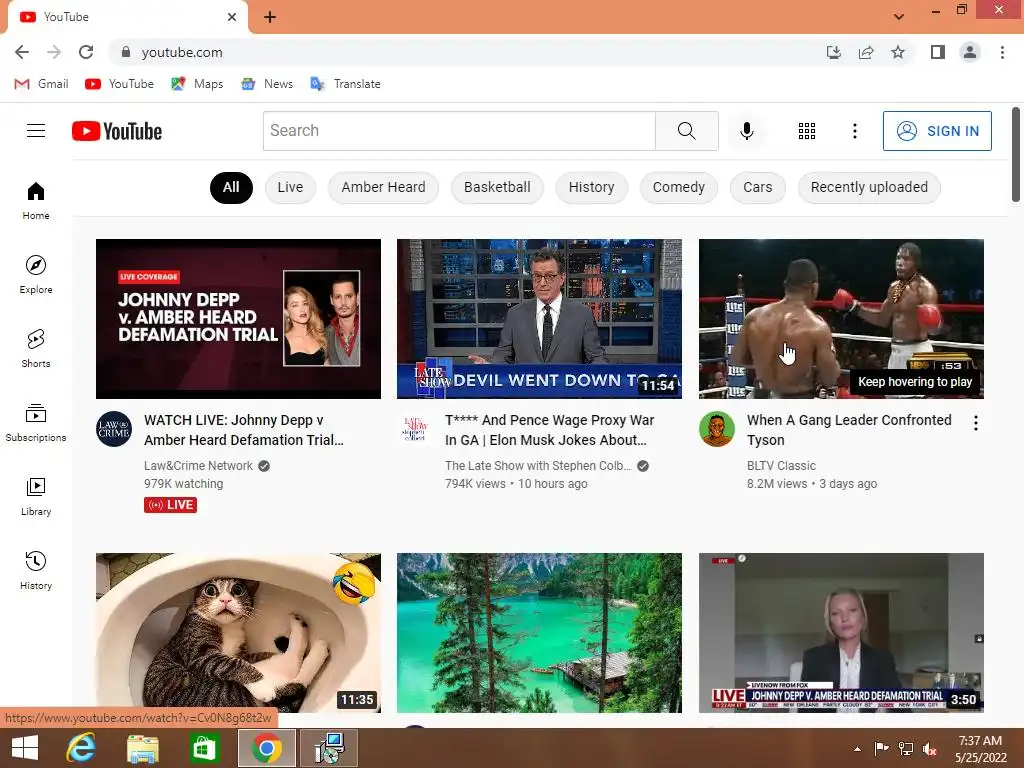Select the Recently uploaded filter chip
Screen dimensions: 1024x768
tap(869, 187)
